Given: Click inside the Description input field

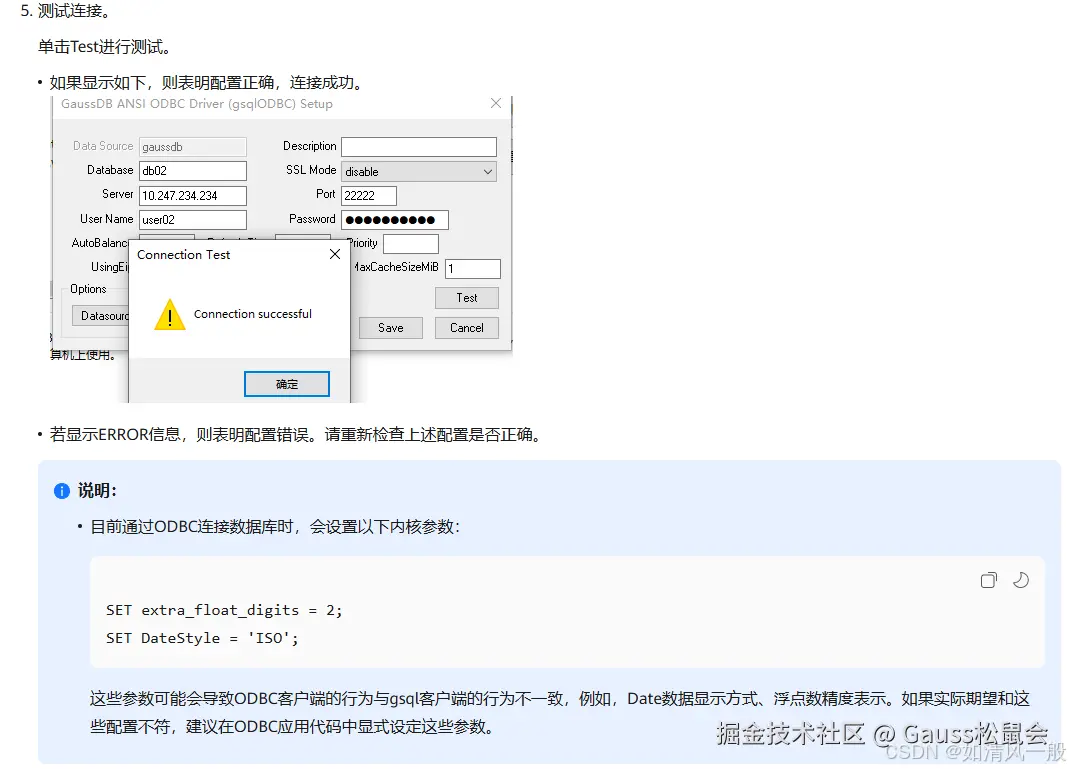Looking at the screenshot, I should pyautogui.click(x=418, y=146).
